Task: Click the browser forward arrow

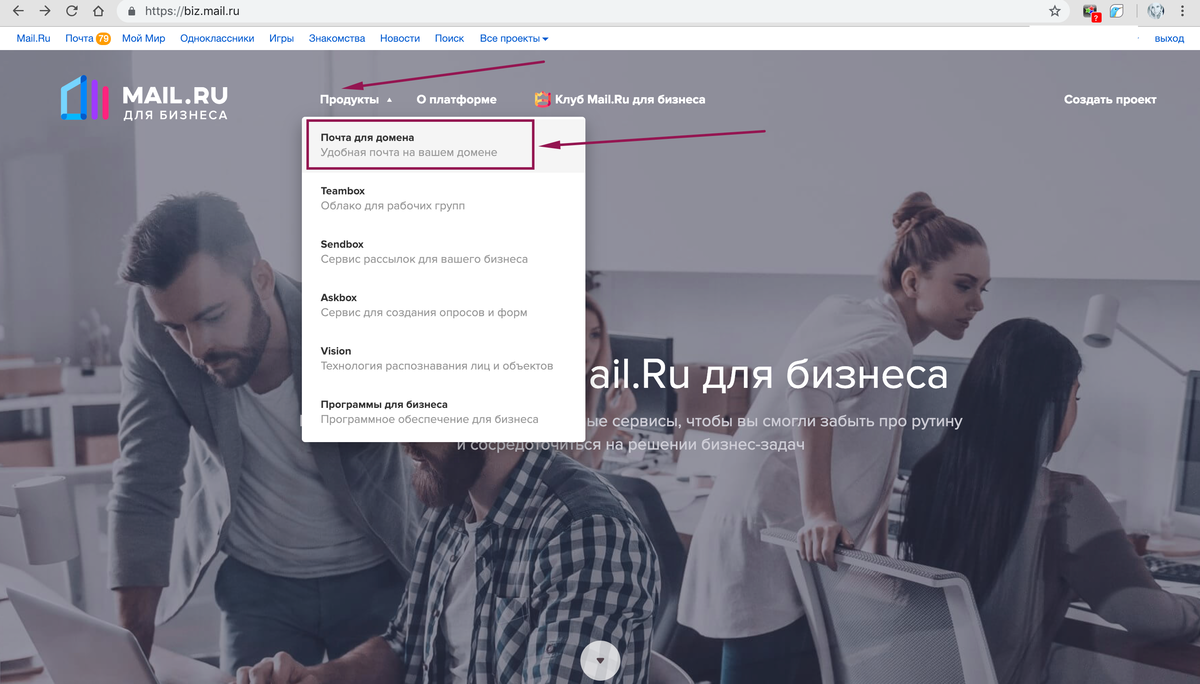Action: point(44,11)
